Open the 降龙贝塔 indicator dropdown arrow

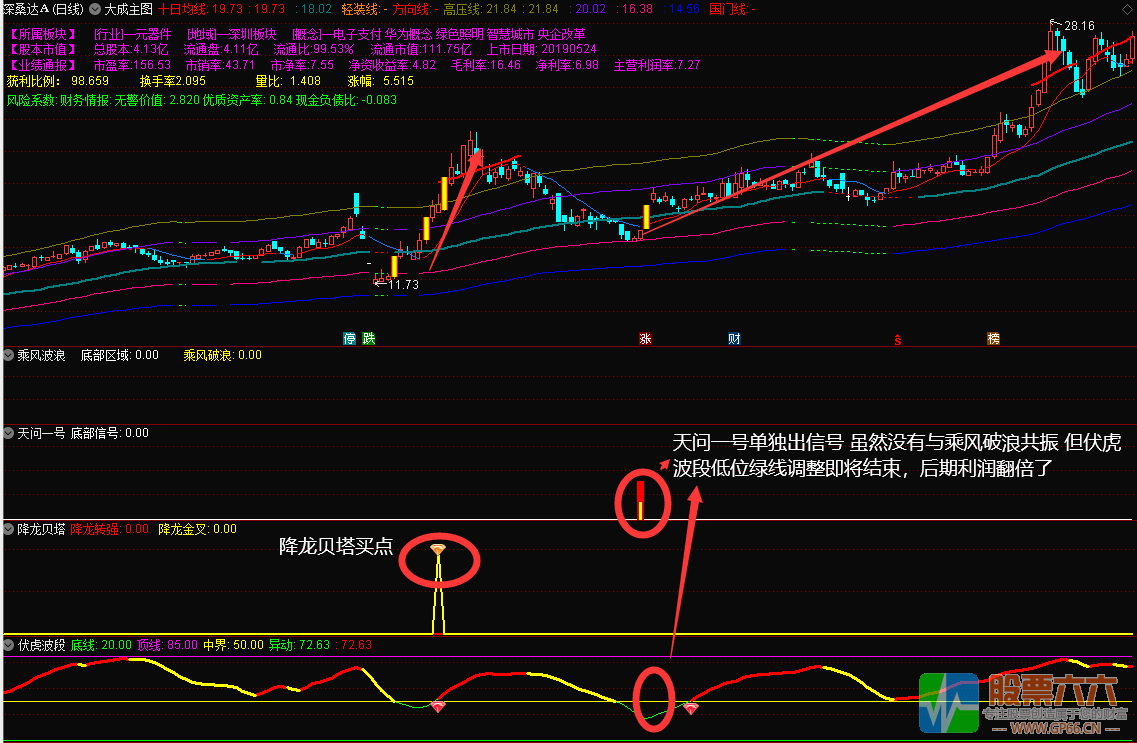coord(9,529)
